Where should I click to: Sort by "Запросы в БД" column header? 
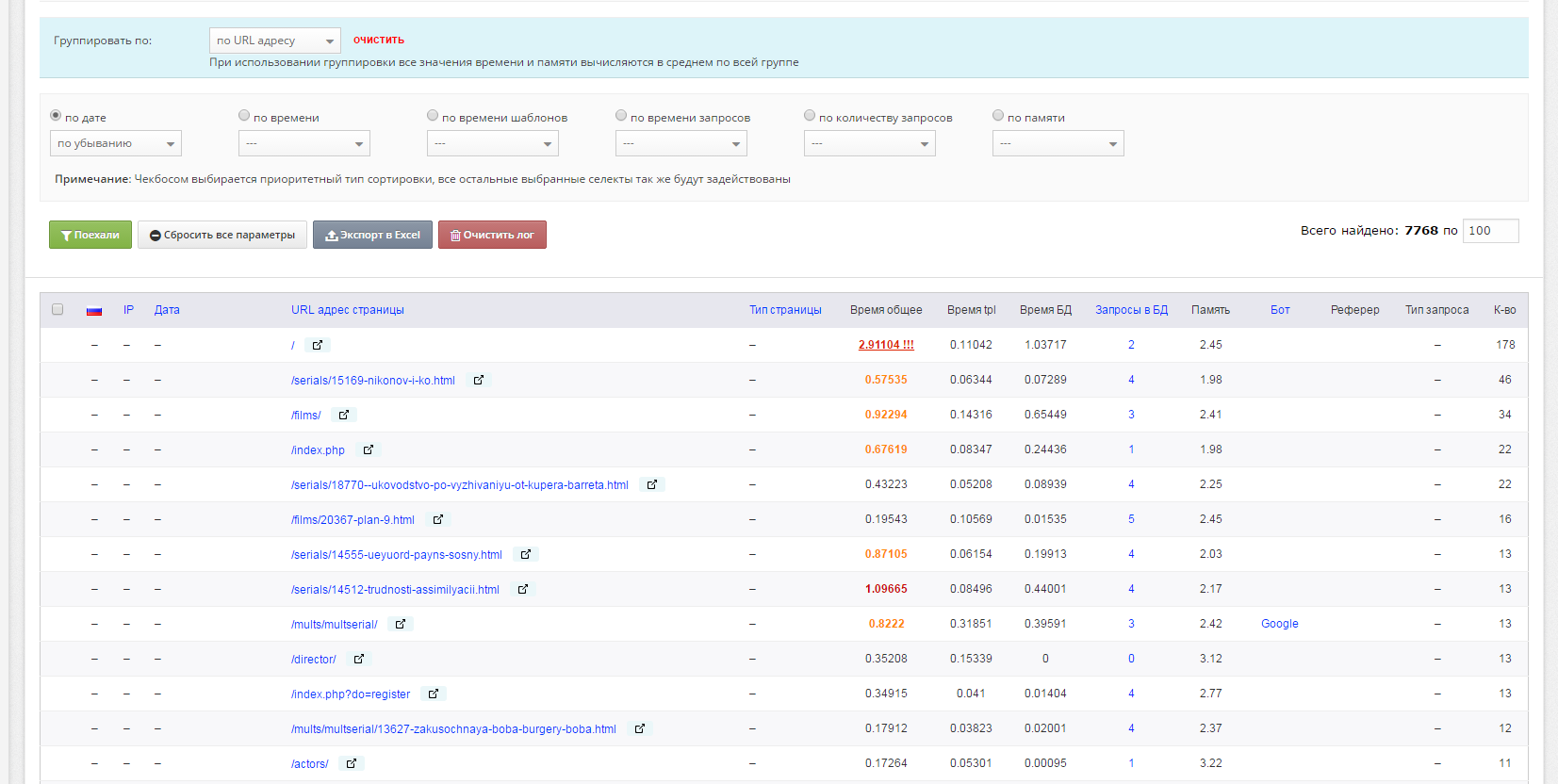click(x=1131, y=310)
